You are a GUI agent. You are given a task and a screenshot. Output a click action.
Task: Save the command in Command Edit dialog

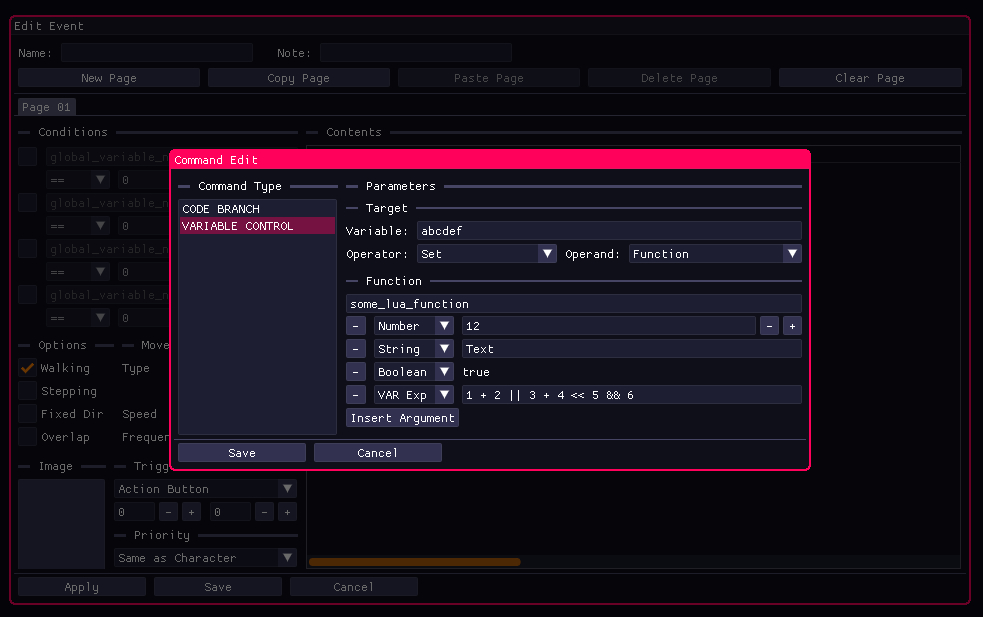point(242,453)
